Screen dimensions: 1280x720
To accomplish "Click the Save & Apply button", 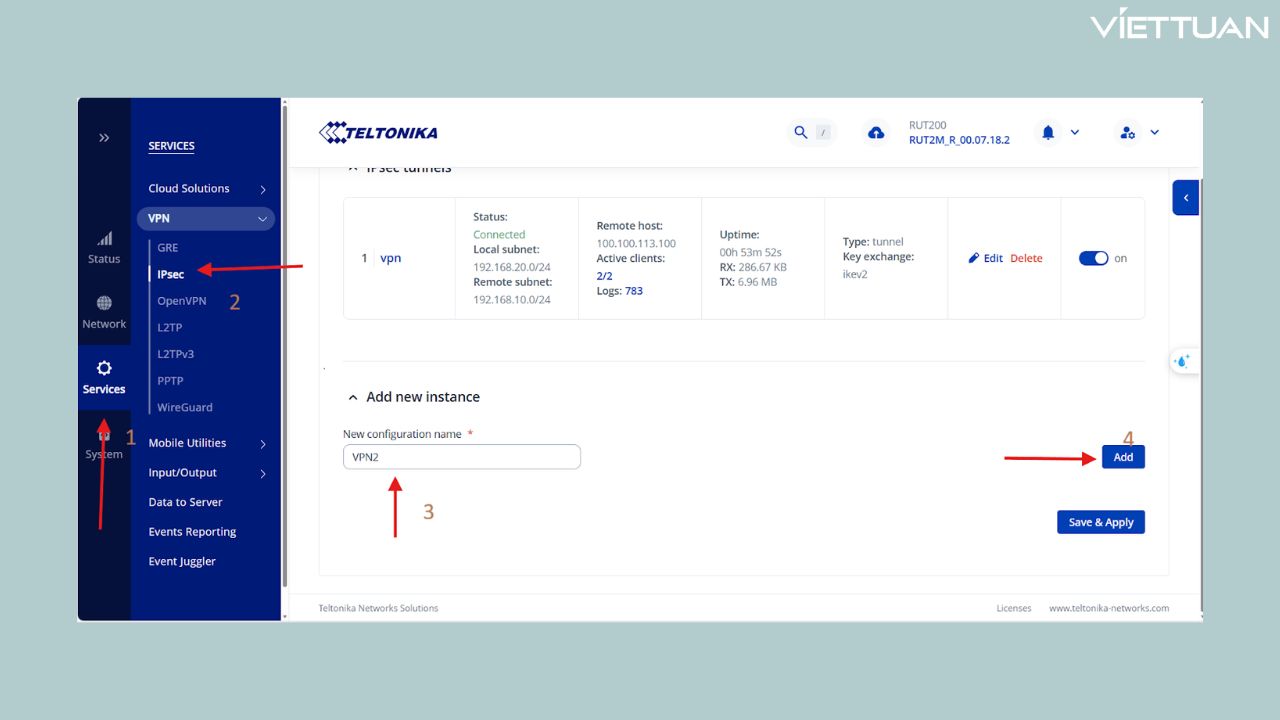I will point(1100,522).
